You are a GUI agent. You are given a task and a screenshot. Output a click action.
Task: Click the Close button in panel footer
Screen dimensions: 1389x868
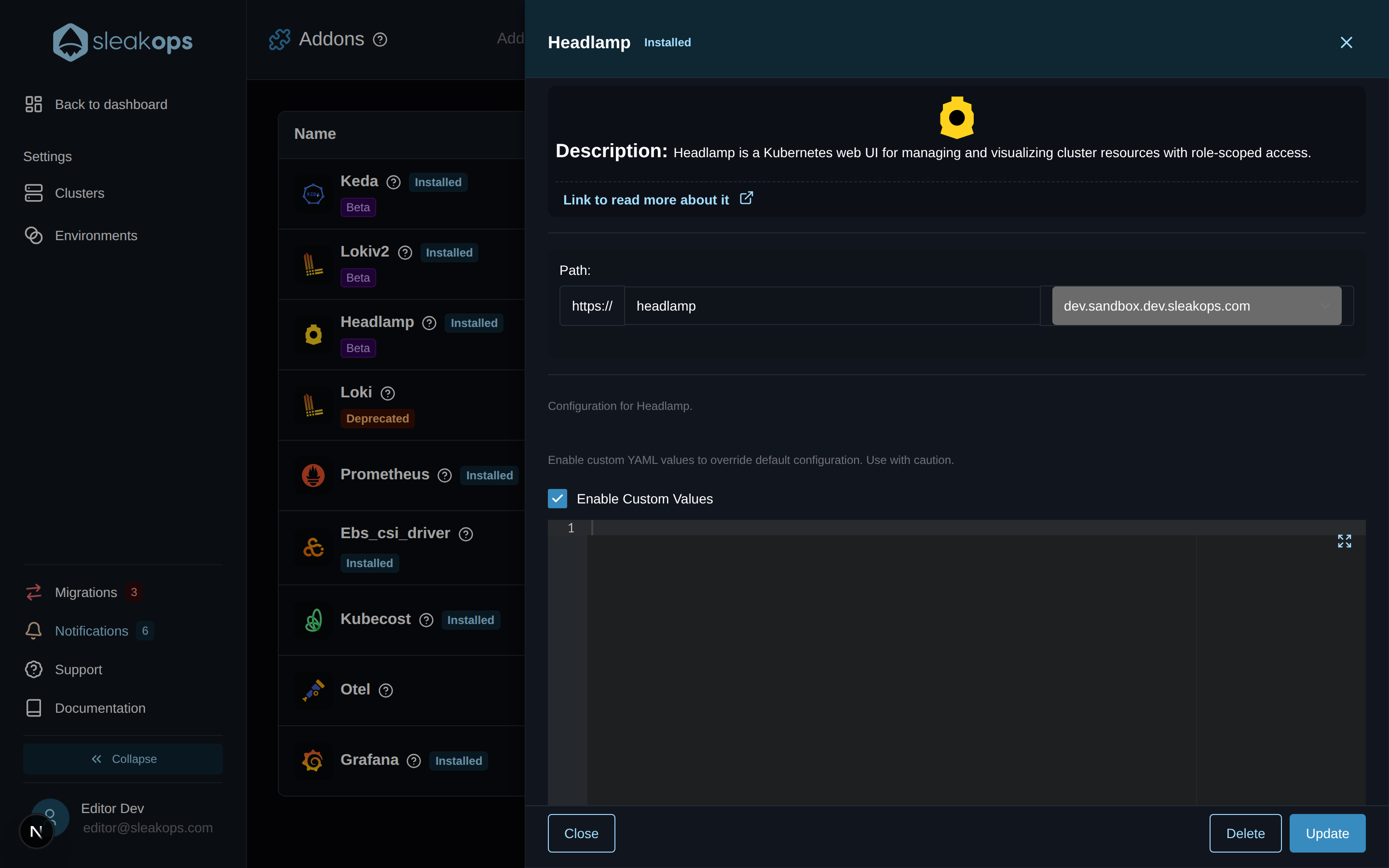pyautogui.click(x=582, y=833)
